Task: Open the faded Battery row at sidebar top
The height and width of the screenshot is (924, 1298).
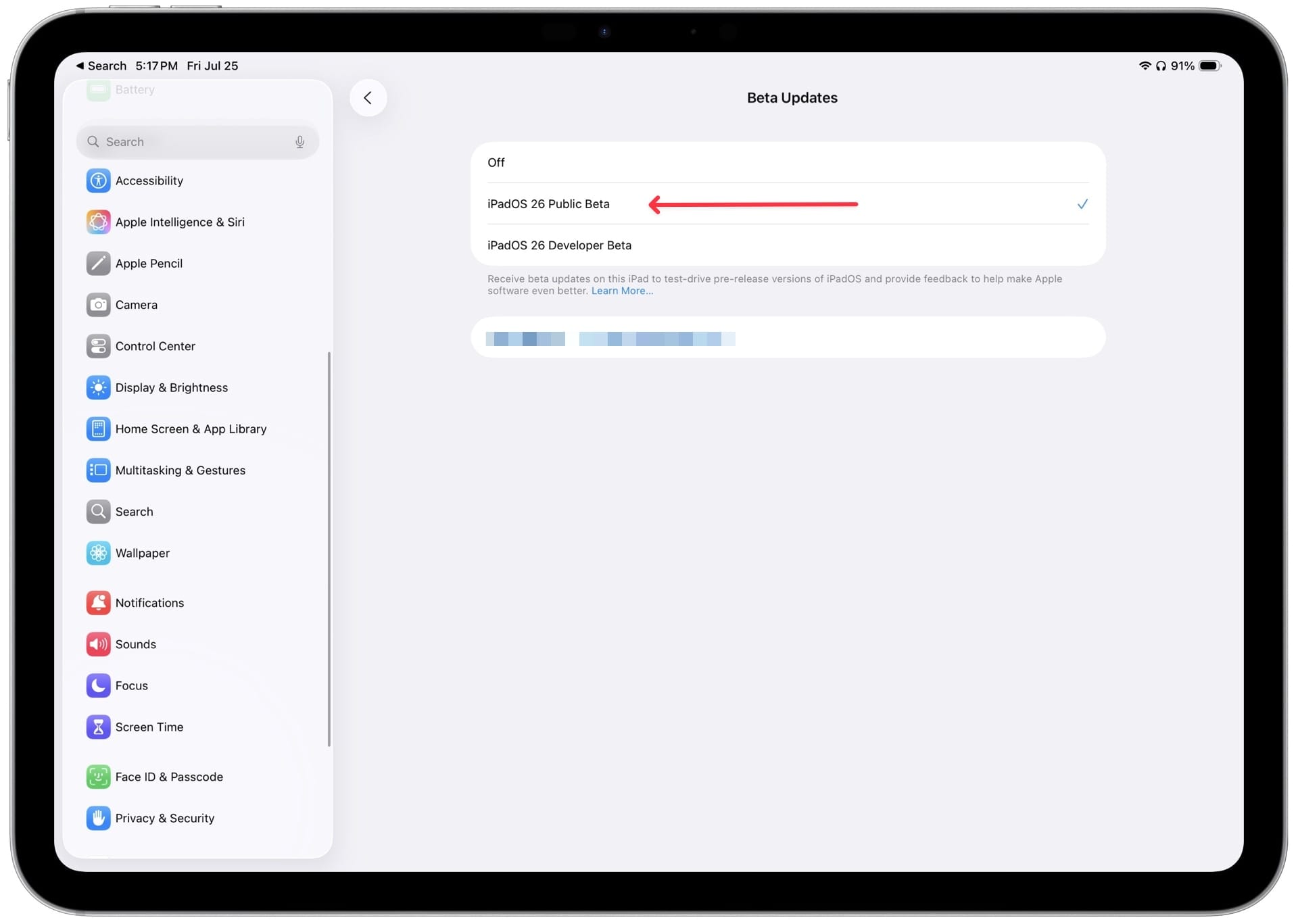Action: pyautogui.click(x=197, y=89)
